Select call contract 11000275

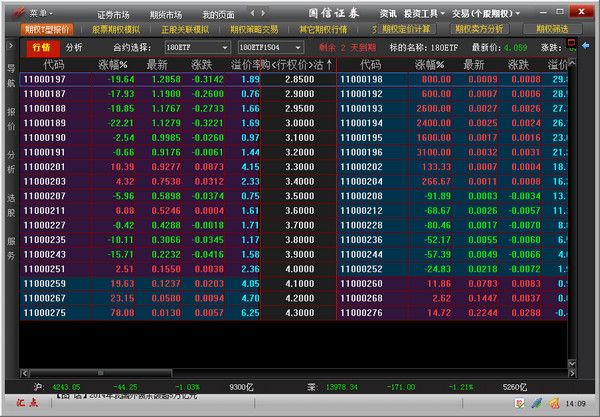(45, 313)
